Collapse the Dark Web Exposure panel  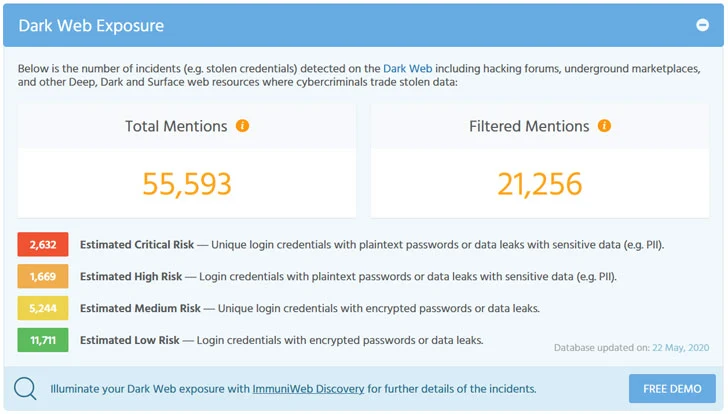click(x=702, y=25)
